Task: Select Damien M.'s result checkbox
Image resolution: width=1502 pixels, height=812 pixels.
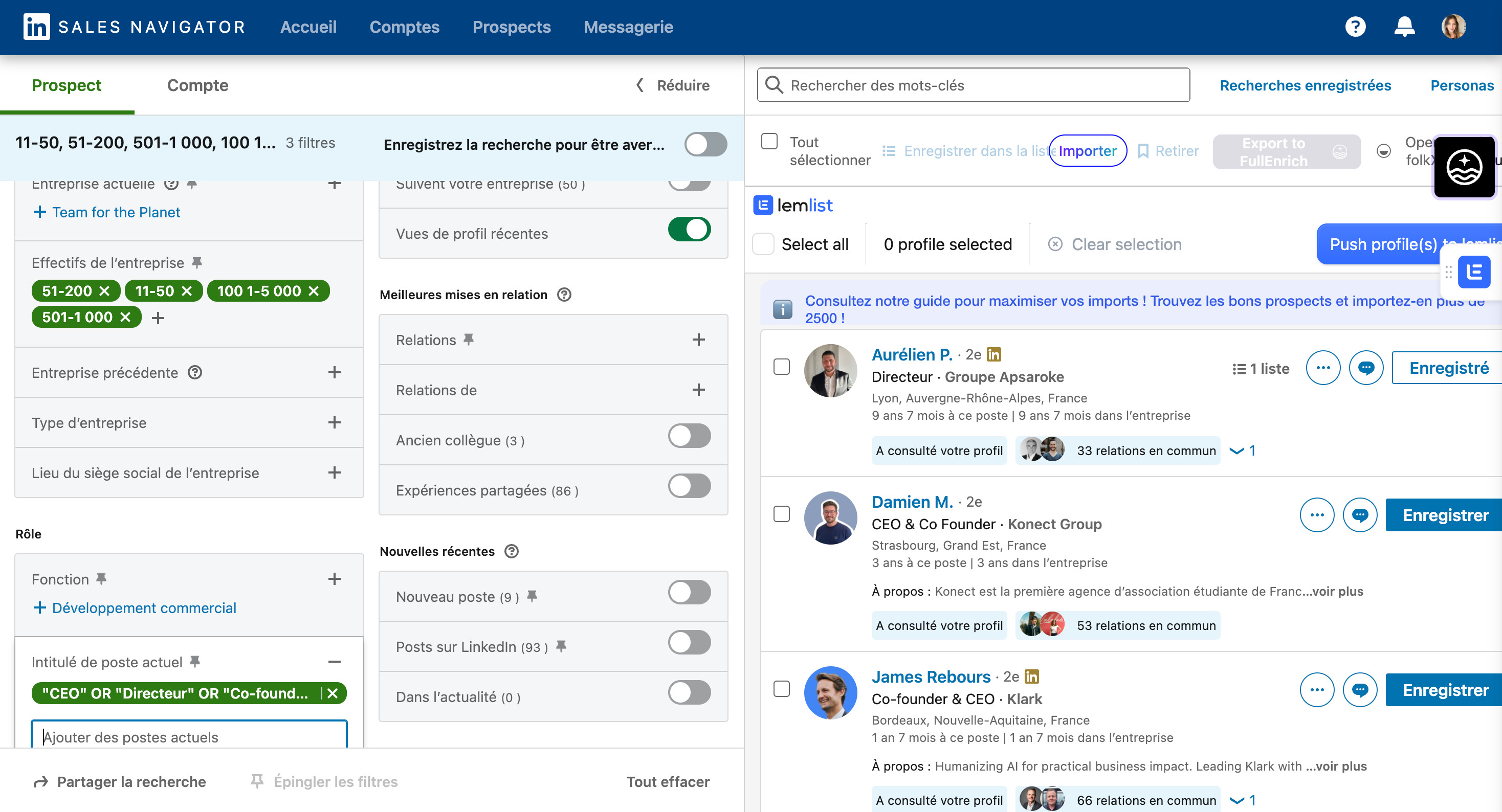Action: pyautogui.click(x=781, y=514)
